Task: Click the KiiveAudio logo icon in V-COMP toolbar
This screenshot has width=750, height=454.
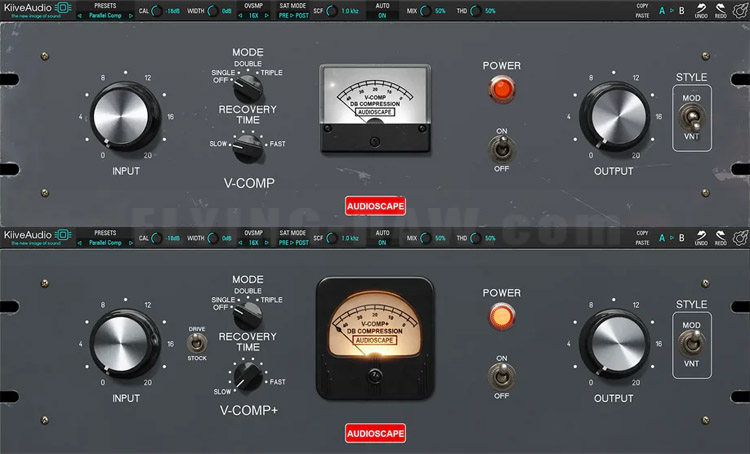Action: coord(63,8)
